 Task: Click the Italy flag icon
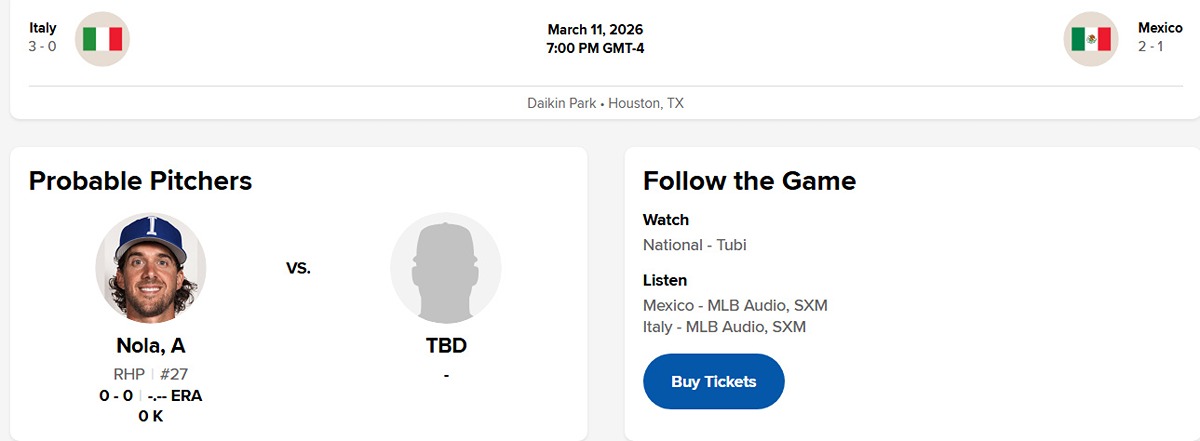tap(102, 39)
